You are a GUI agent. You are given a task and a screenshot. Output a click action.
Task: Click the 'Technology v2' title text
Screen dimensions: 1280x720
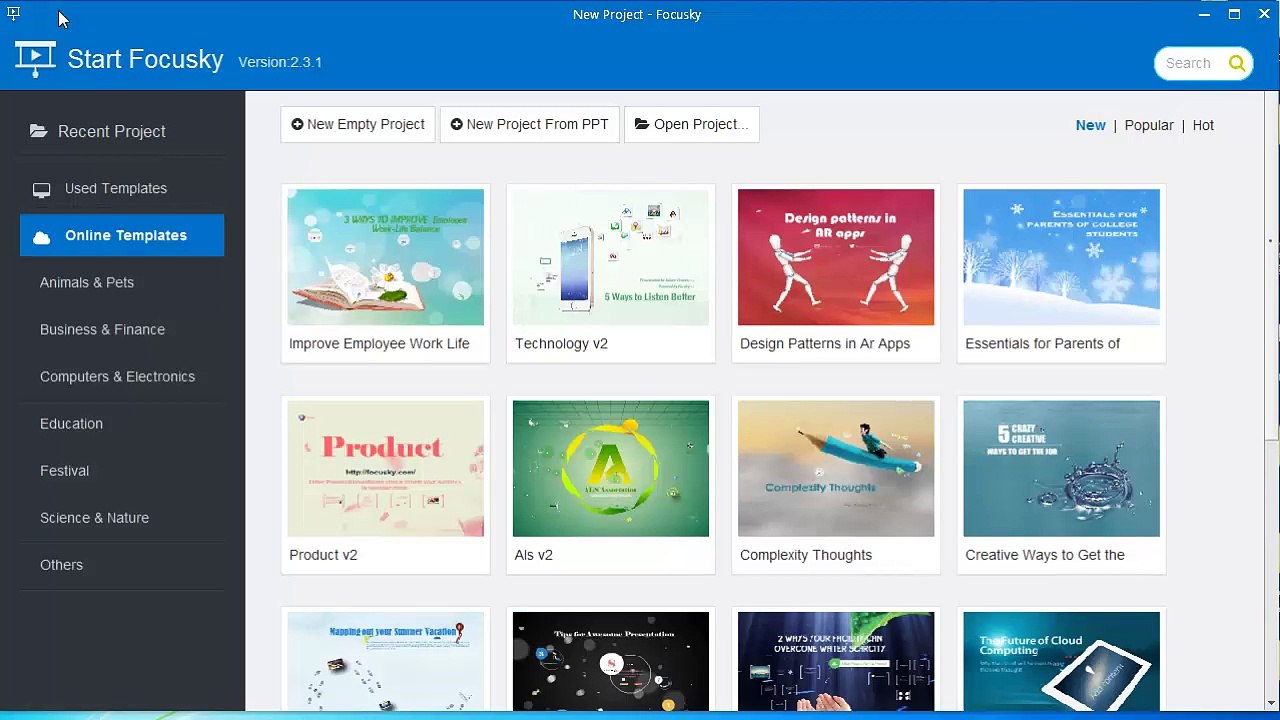pyautogui.click(x=561, y=343)
